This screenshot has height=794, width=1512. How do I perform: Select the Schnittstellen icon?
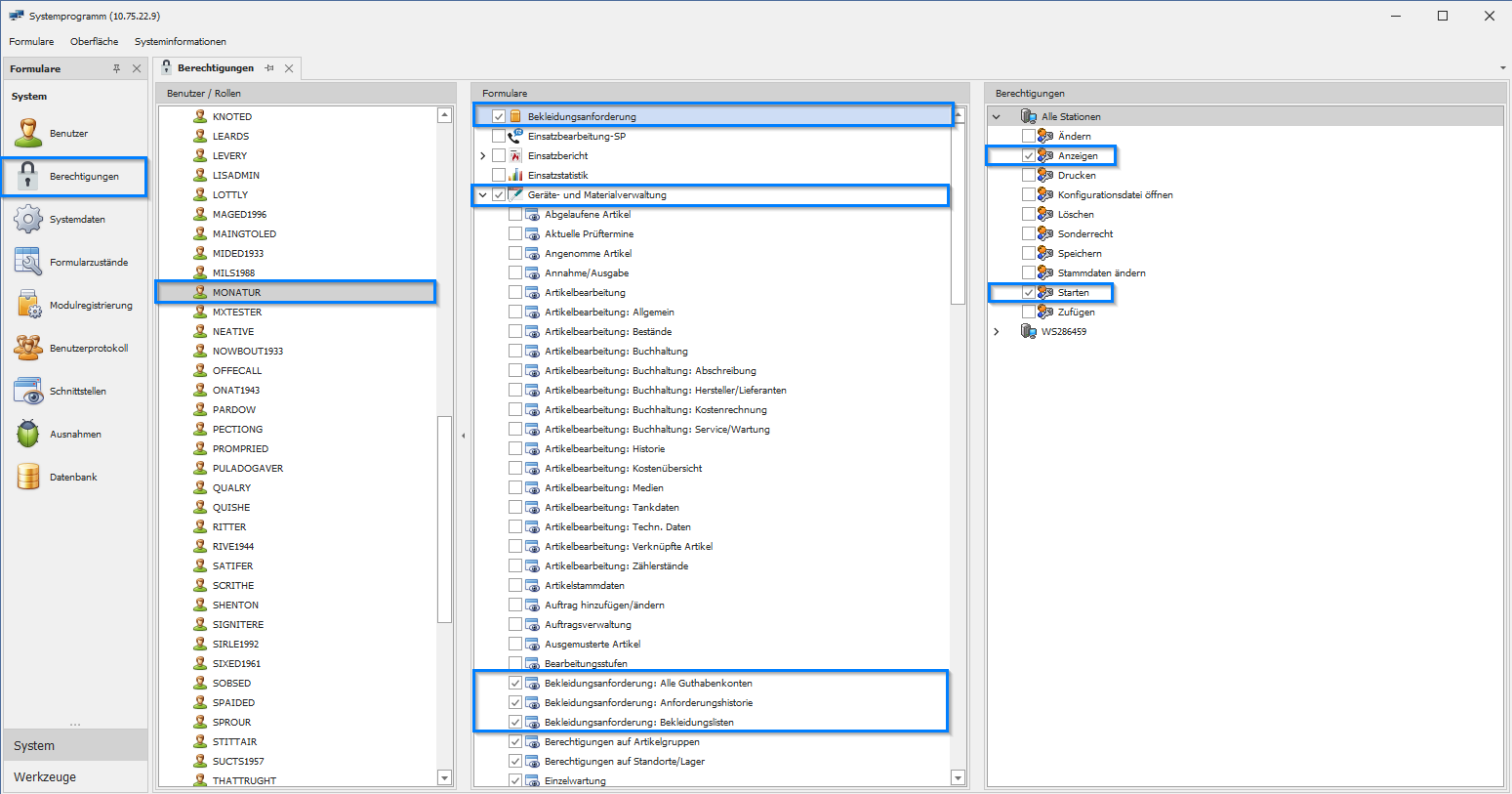[x=28, y=391]
